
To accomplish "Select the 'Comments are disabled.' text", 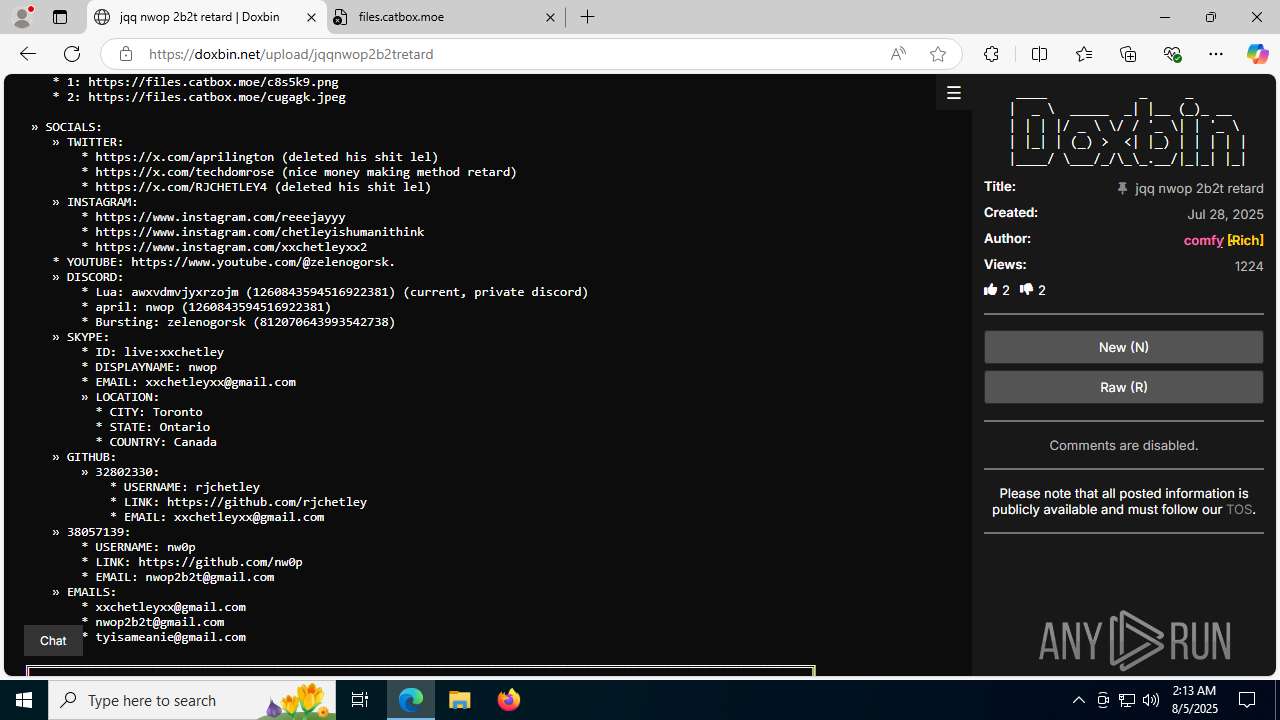I will [x=1123, y=445].
